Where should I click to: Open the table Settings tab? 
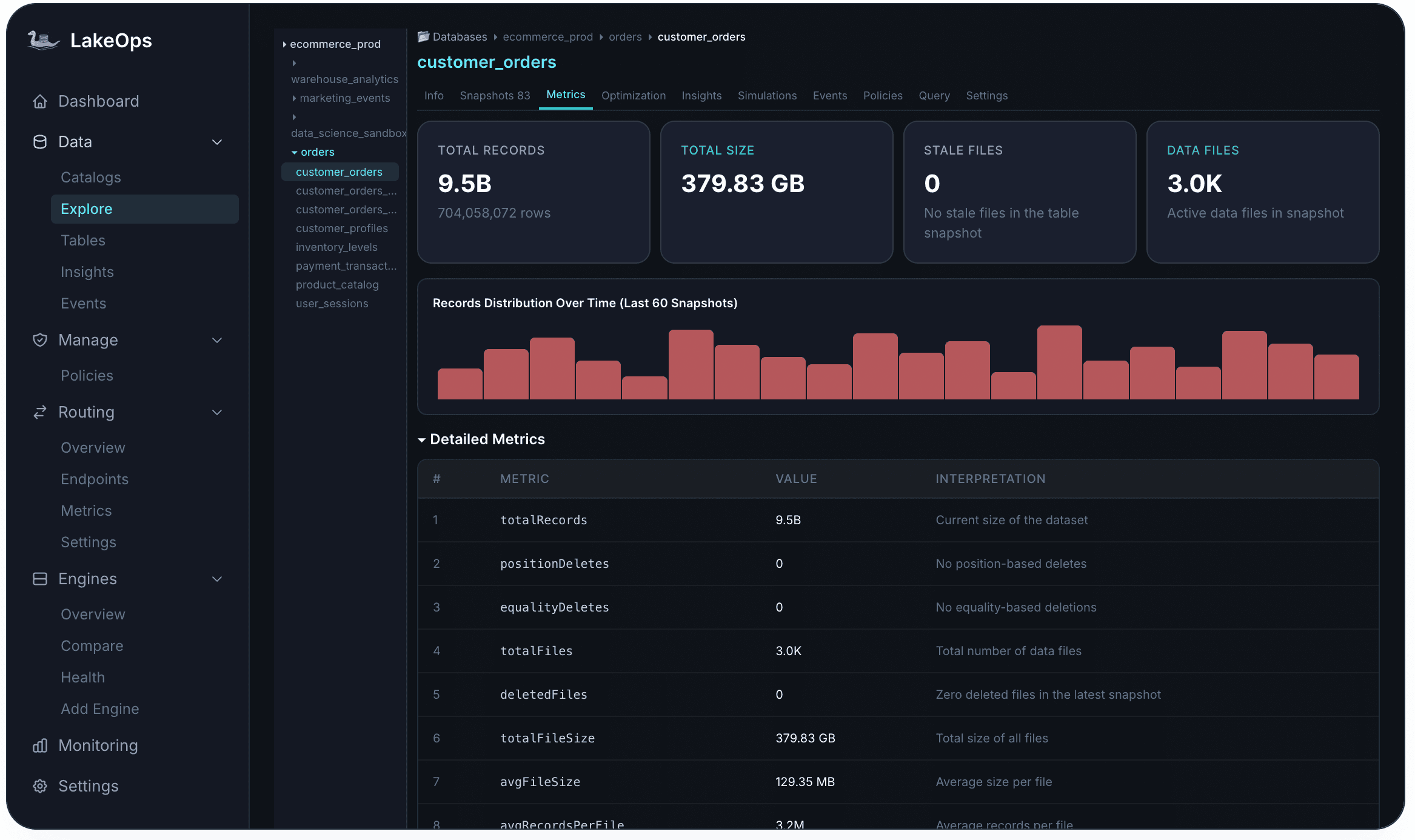[986, 96]
